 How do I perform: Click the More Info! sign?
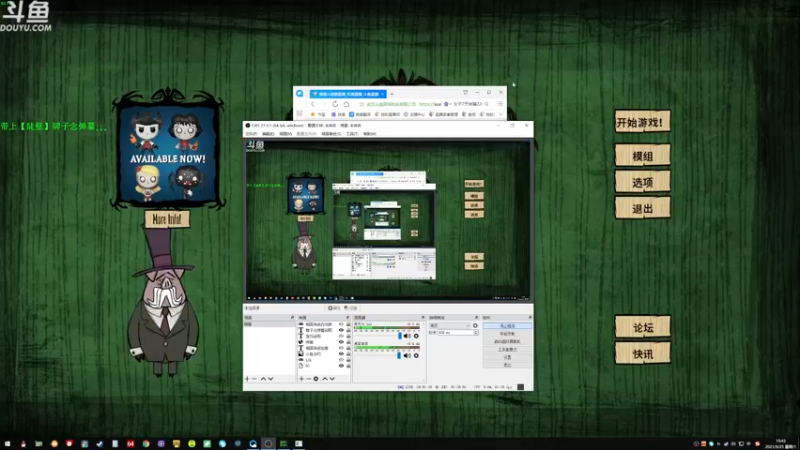167,219
